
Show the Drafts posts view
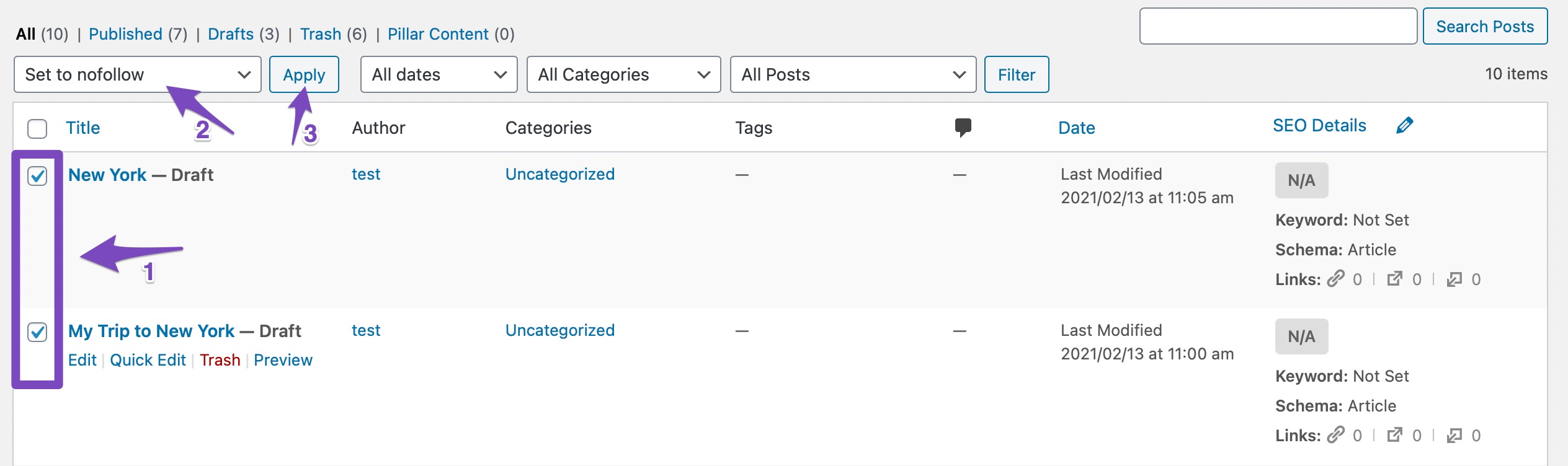pyautogui.click(x=231, y=34)
